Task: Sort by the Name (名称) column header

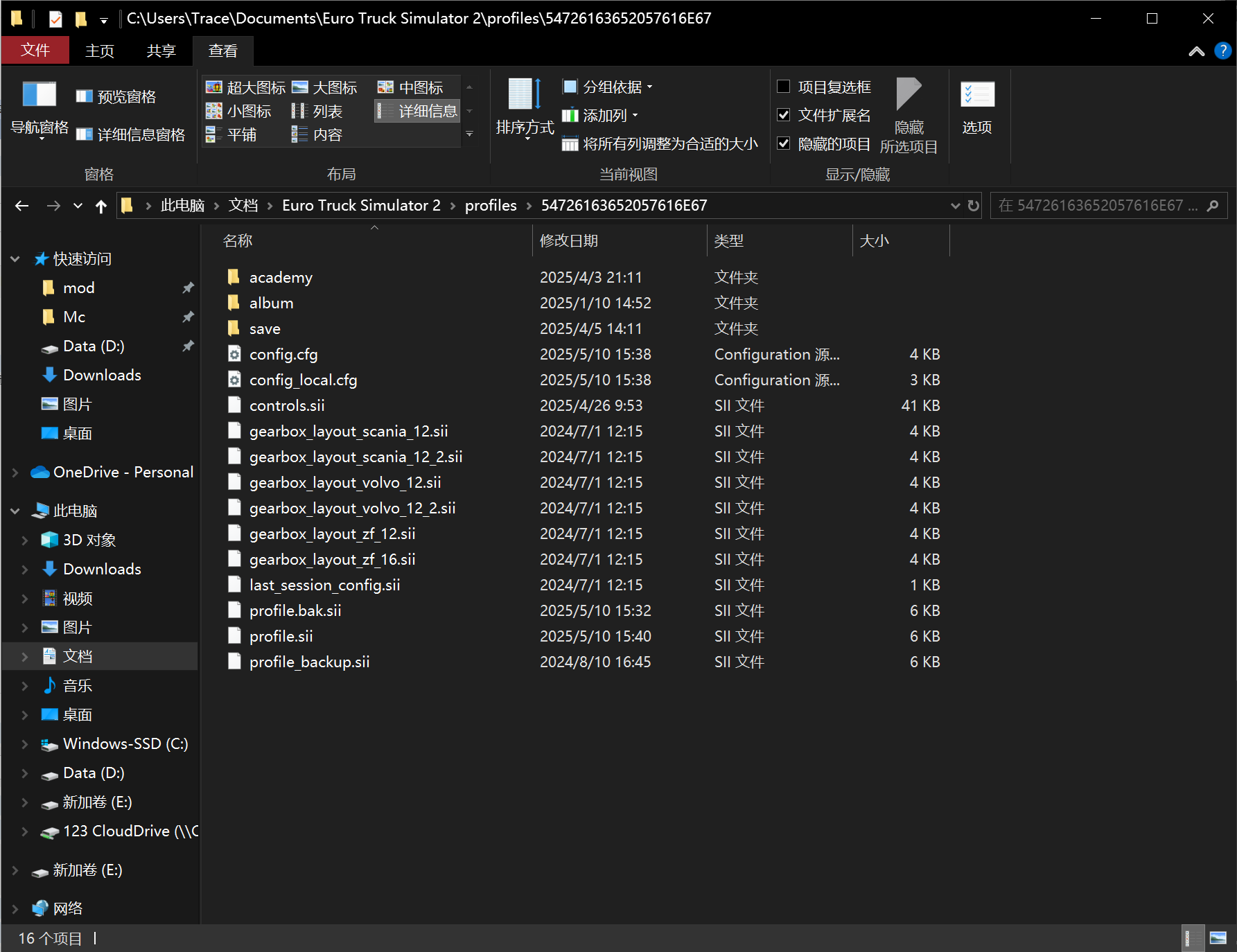Action: pos(238,241)
